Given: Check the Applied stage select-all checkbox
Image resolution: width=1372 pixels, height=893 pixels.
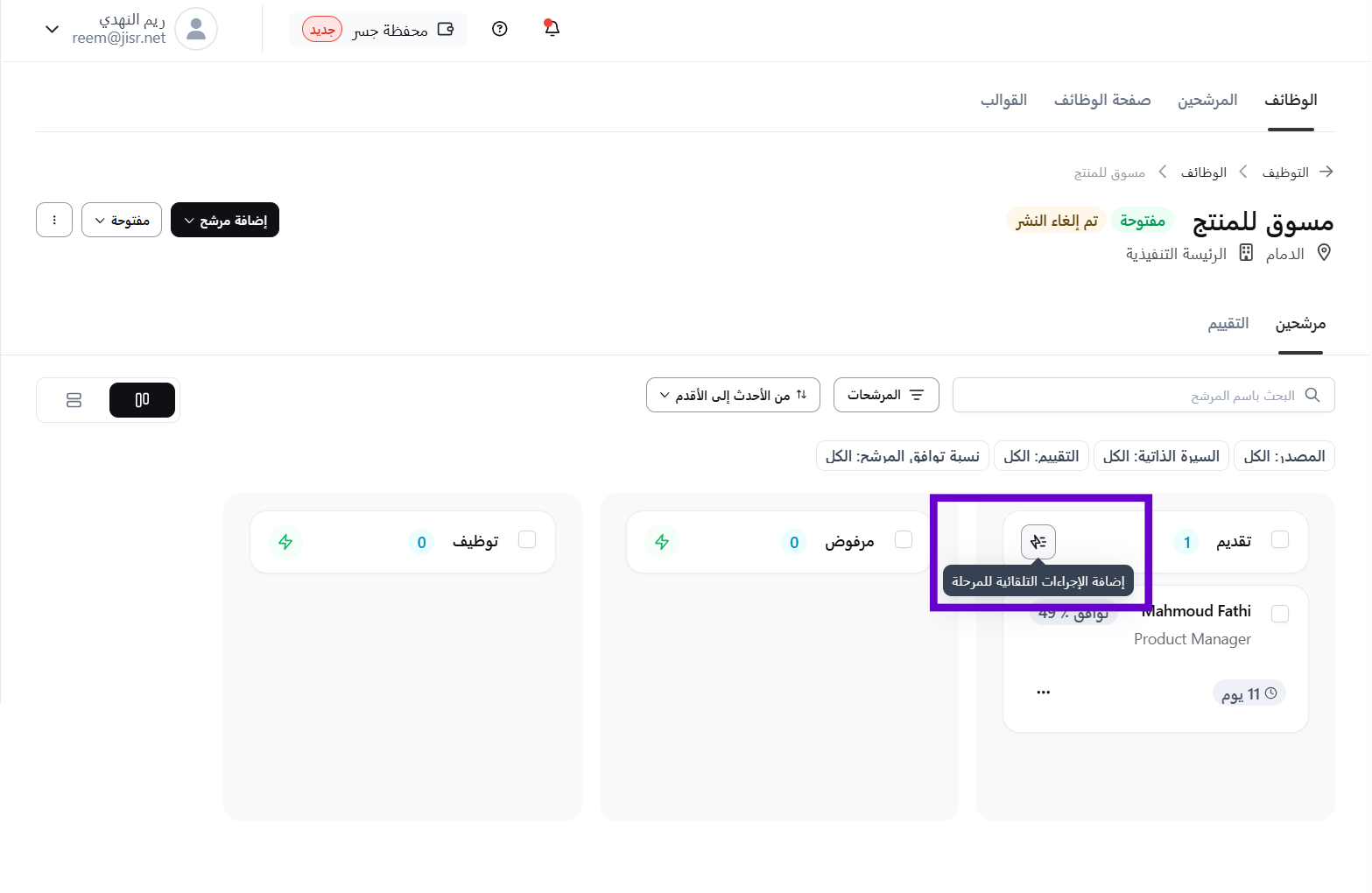Looking at the screenshot, I should (x=1279, y=539).
